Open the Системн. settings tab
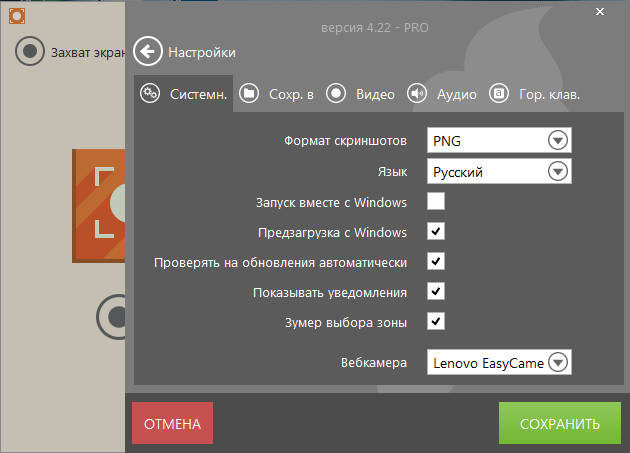The height and width of the screenshot is (453, 630). [184, 94]
